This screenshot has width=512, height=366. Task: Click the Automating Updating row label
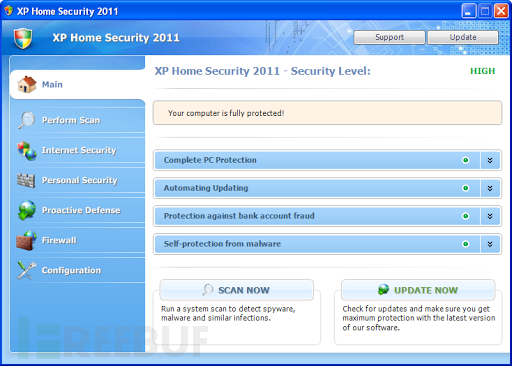pos(206,188)
